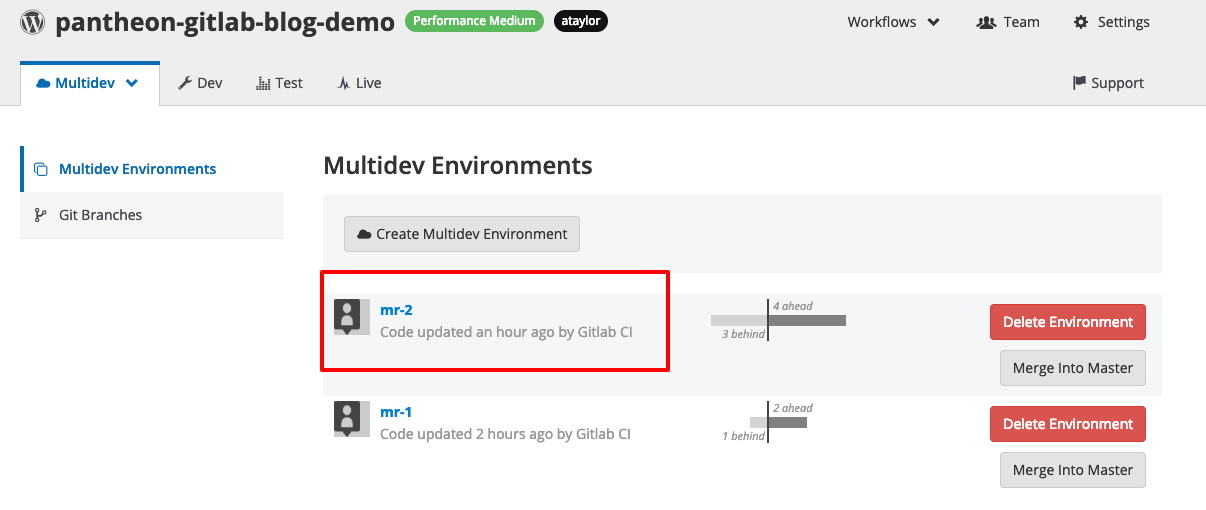Click mr-2 ahead/behind commit bar
Viewport: 1206px width, 510px height.
778,321
